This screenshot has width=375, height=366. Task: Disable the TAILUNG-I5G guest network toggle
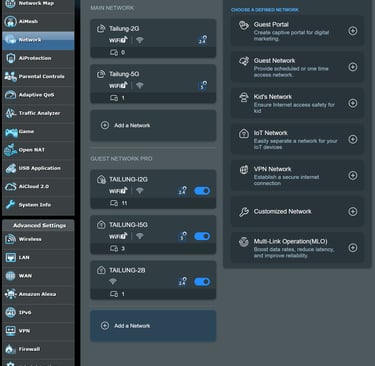point(202,236)
